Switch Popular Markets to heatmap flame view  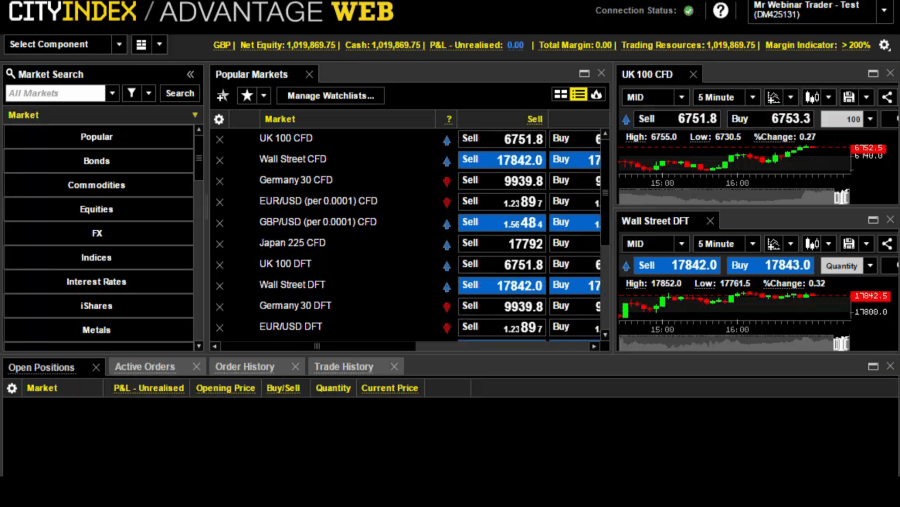(597, 95)
